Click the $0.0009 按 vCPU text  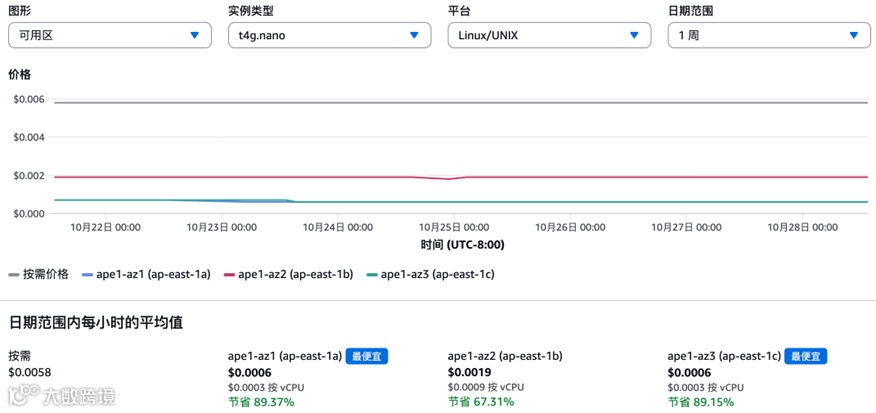(486, 387)
